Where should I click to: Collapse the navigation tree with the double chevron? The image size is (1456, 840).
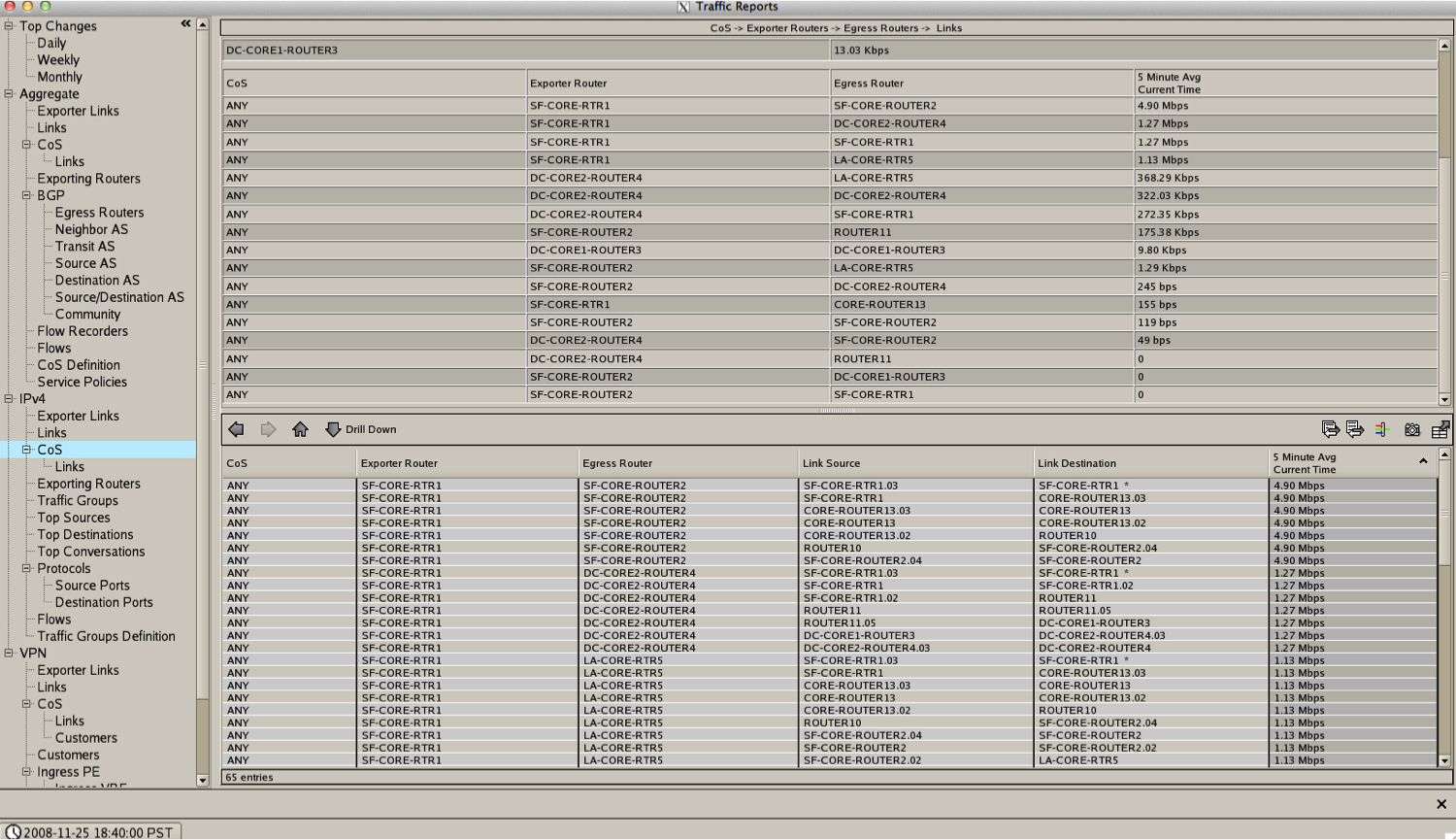pyautogui.click(x=185, y=23)
